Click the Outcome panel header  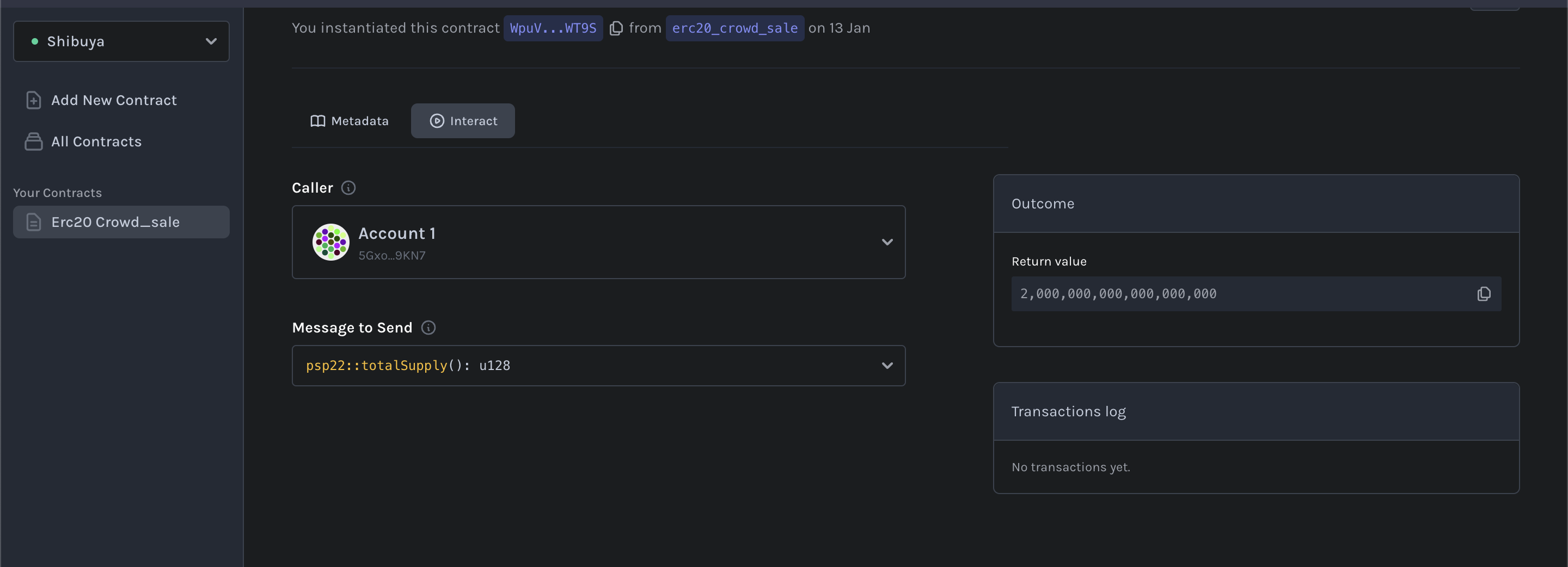click(x=1255, y=204)
